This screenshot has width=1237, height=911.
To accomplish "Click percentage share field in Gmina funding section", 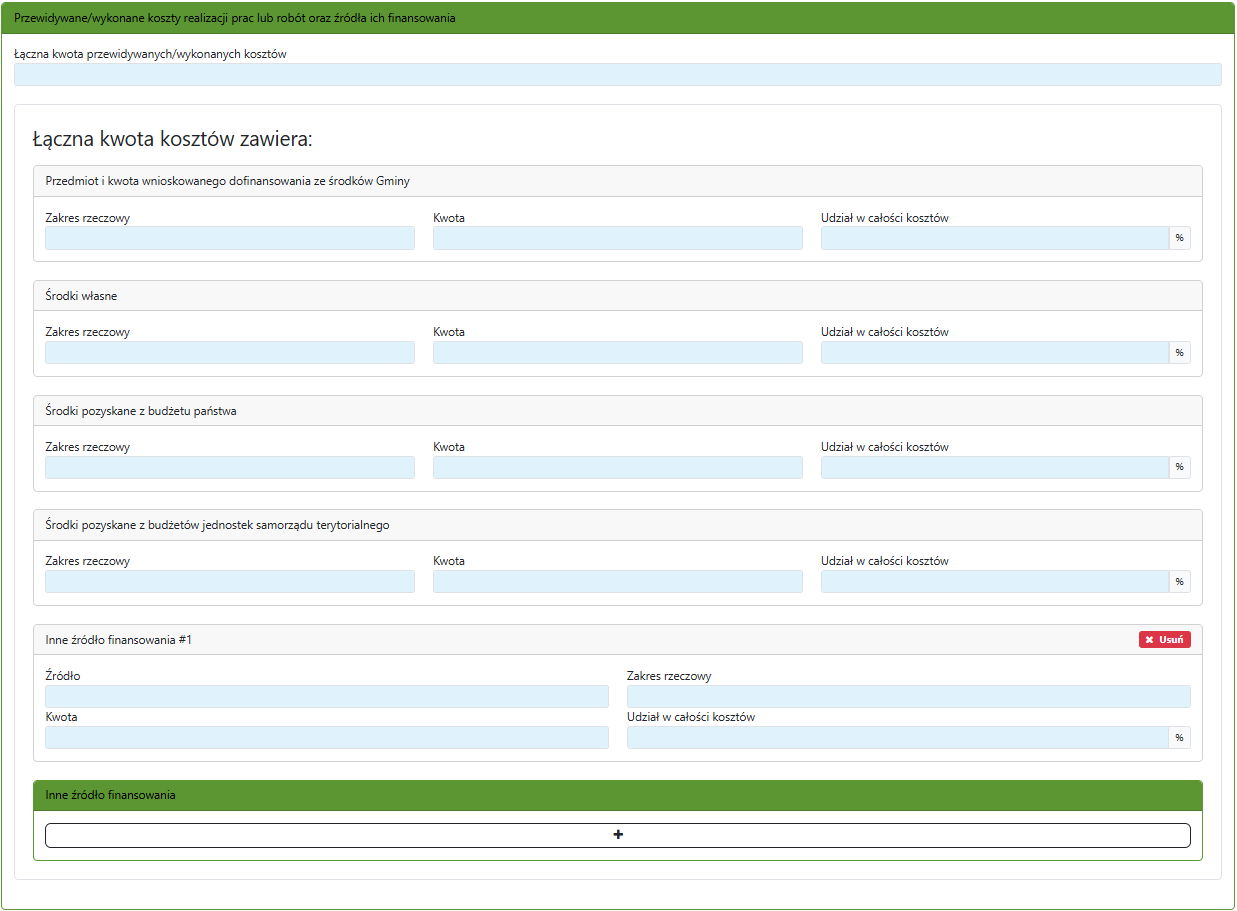I will pos(994,238).
